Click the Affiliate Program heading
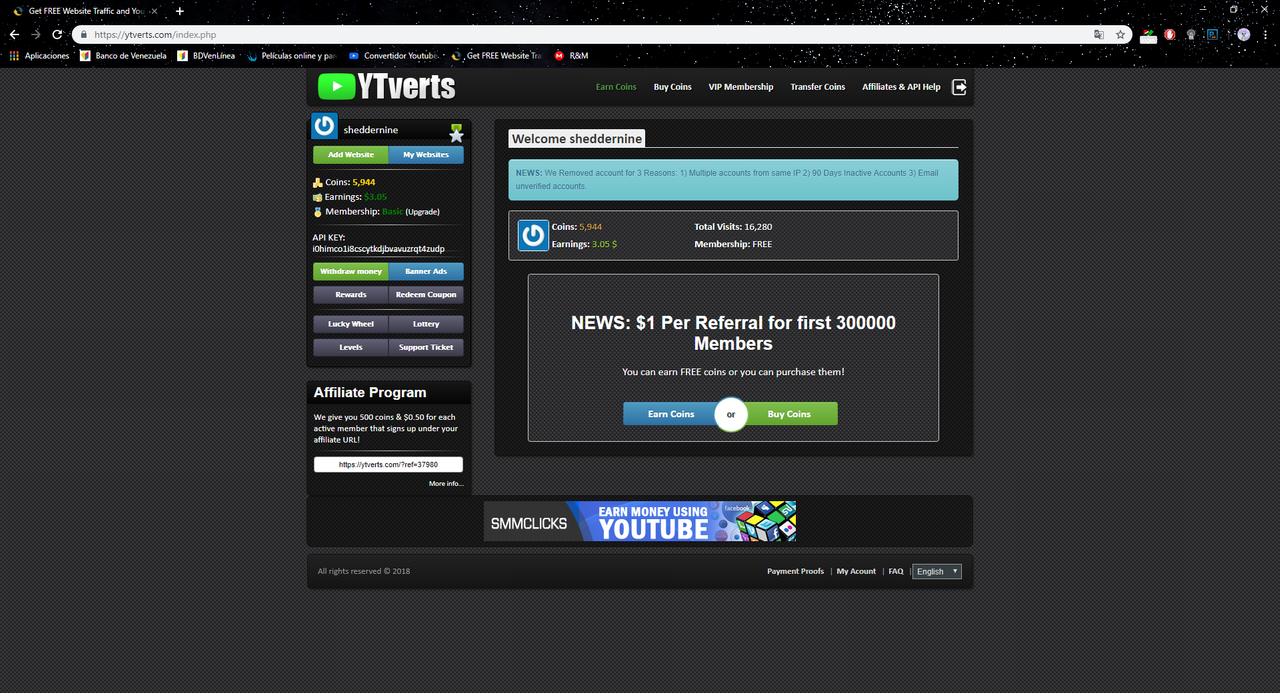This screenshot has height=693, width=1280. point(370,393)
